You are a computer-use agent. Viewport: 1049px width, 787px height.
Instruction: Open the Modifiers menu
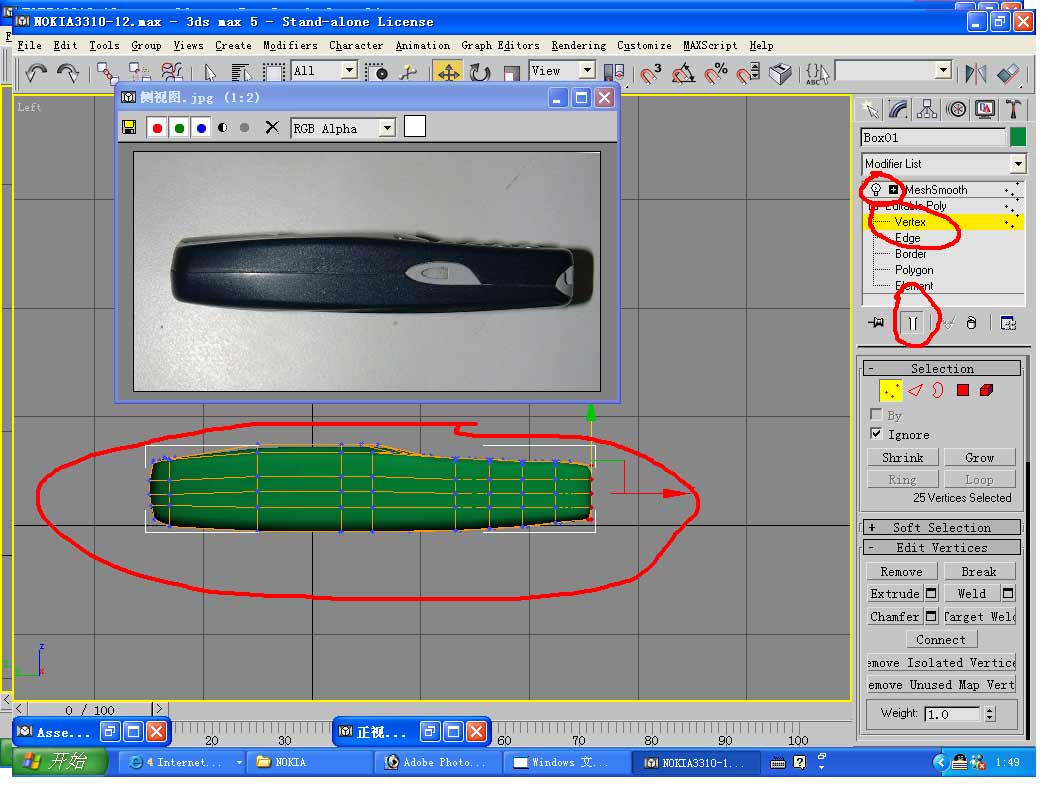[290, 46]
